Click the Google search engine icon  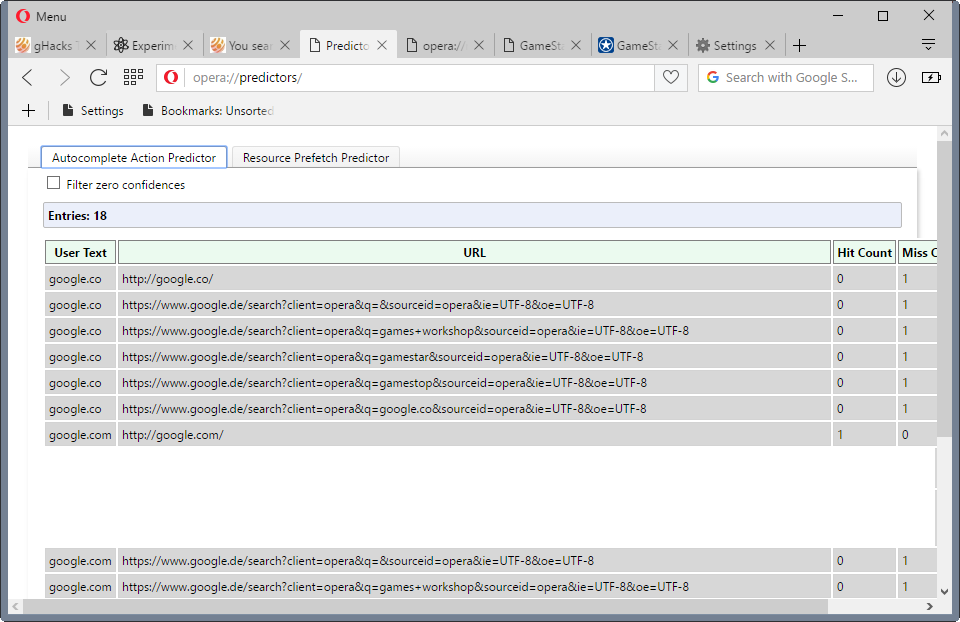[x=713, y=77]
